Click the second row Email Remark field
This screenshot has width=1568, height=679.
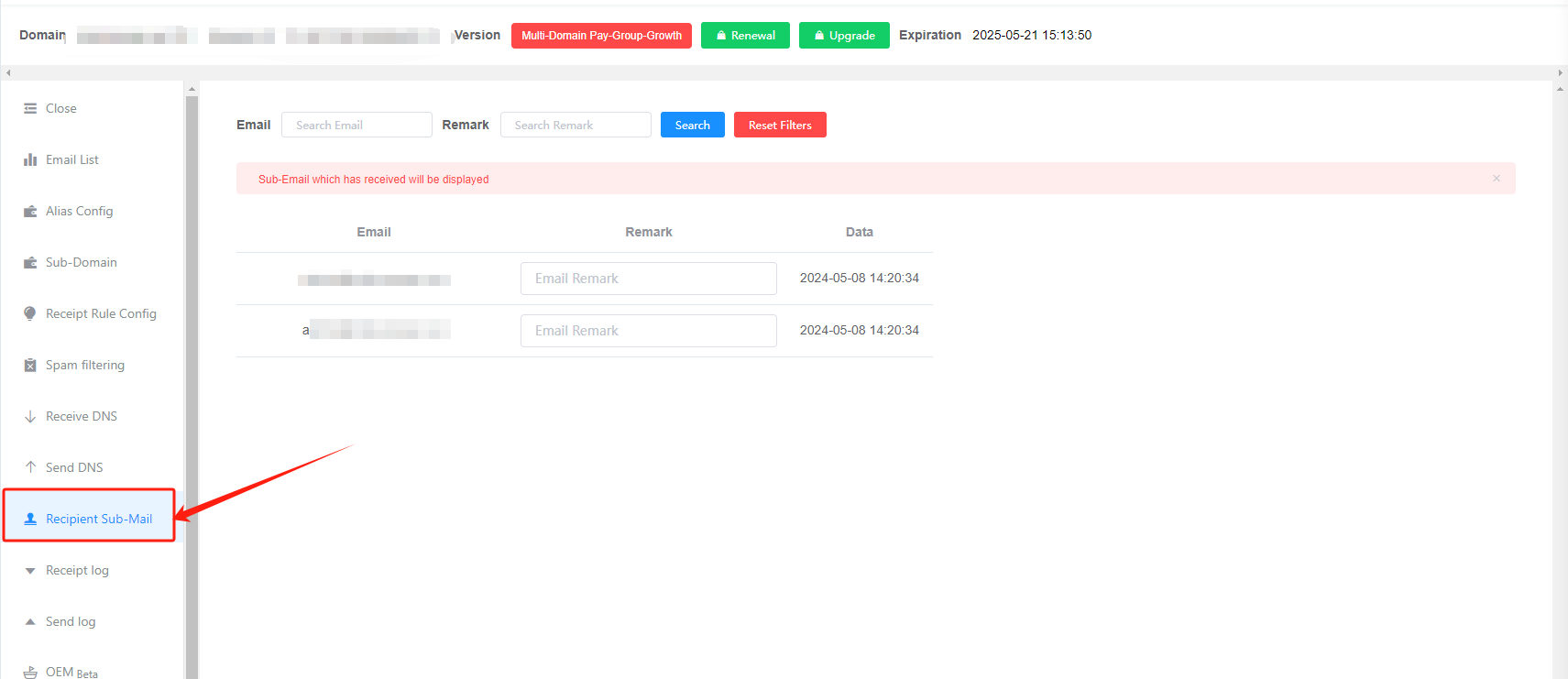coord(649,331)
